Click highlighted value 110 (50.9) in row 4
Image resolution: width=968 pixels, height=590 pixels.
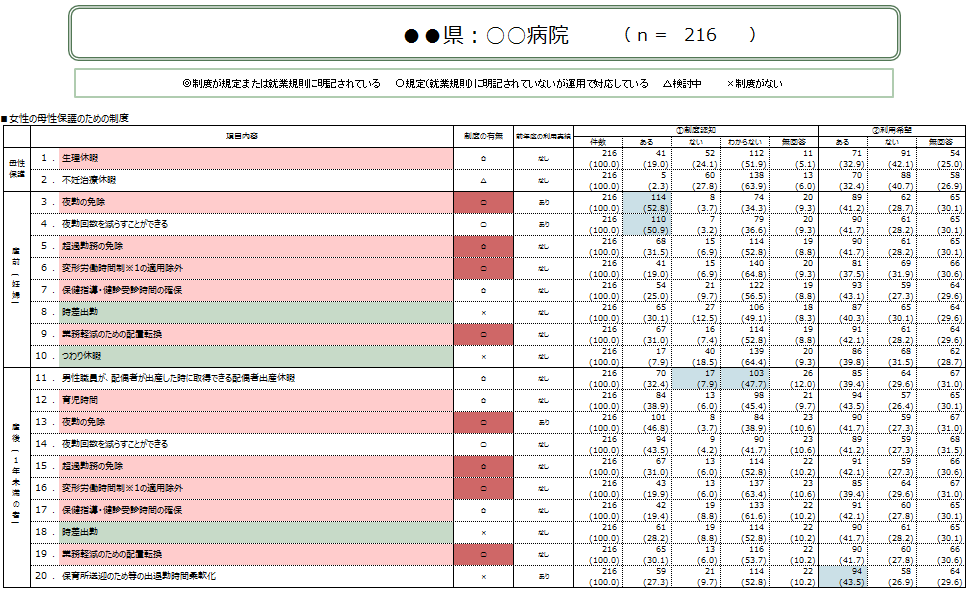point(646,224)
